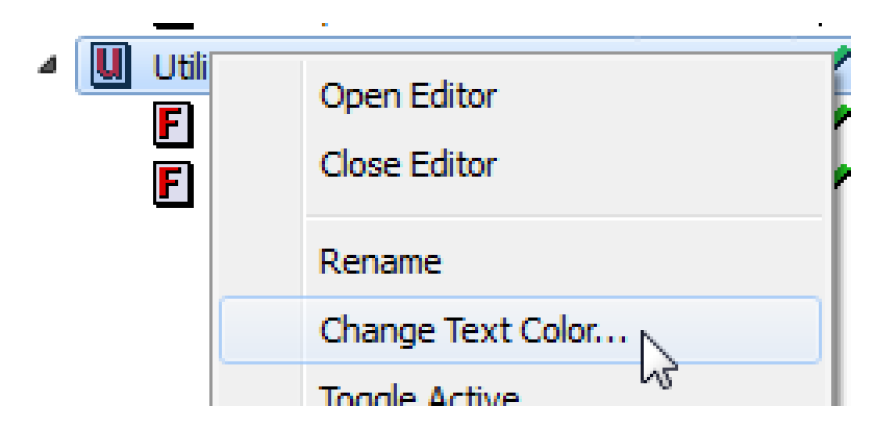
Task: Click the menu gutter left of Toggle Active
Action: pos(258,397)
